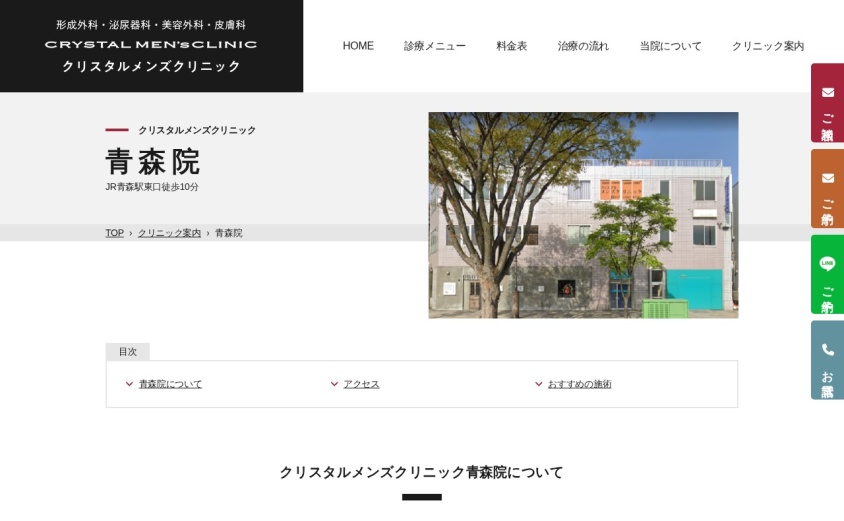Open the red mail consultation side button
Screen dimensions: 844x521
point(827,103)
